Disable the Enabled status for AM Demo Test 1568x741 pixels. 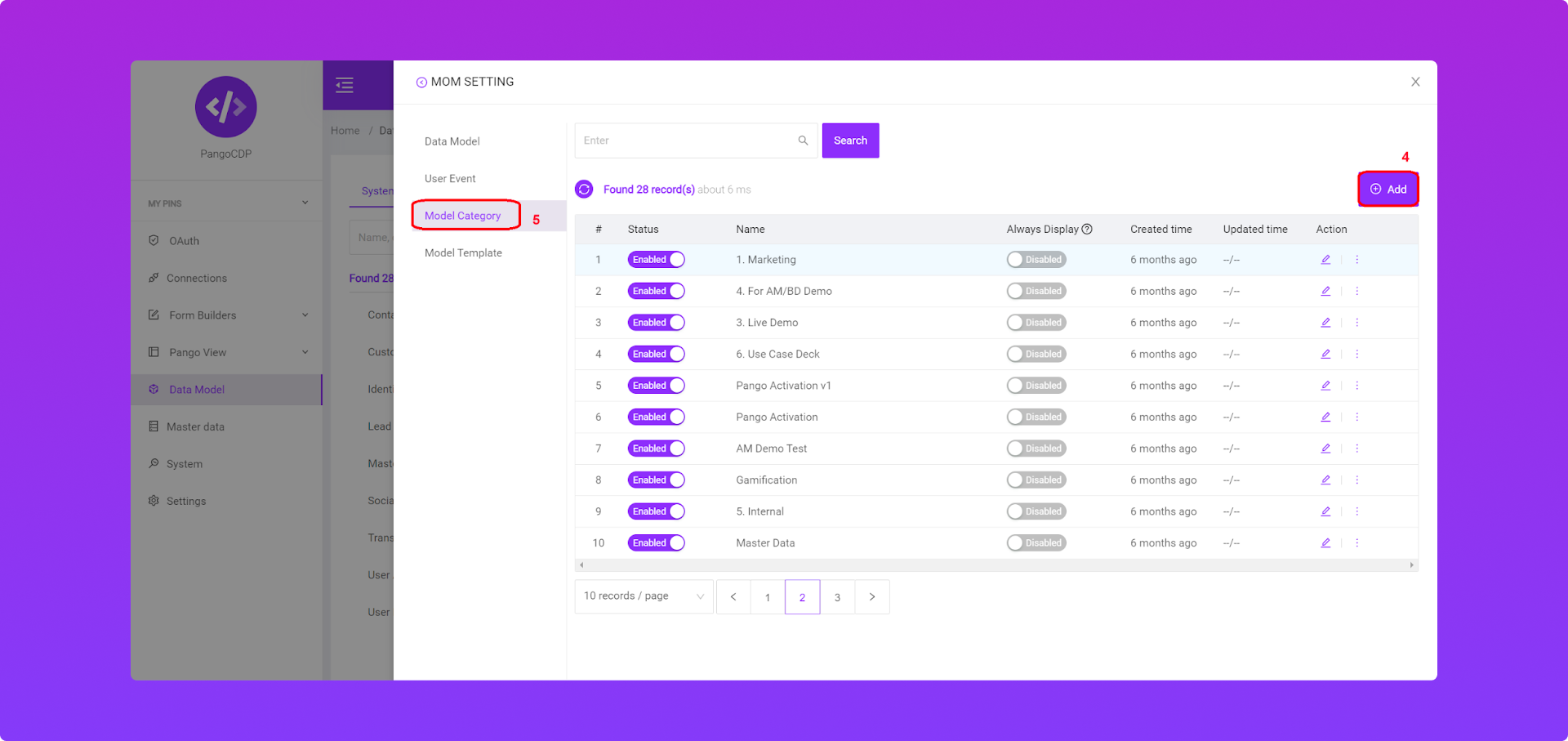tap(656, 449)
